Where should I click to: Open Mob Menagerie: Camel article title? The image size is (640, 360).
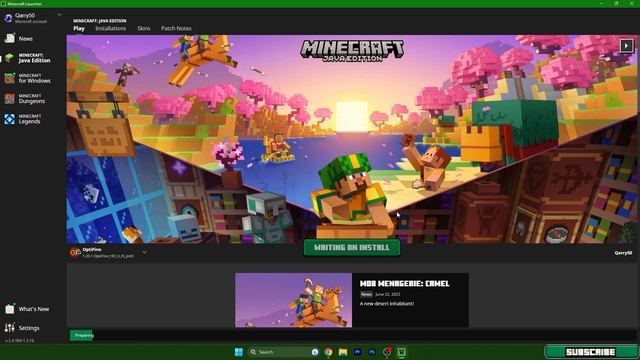[x=404, y=283]
